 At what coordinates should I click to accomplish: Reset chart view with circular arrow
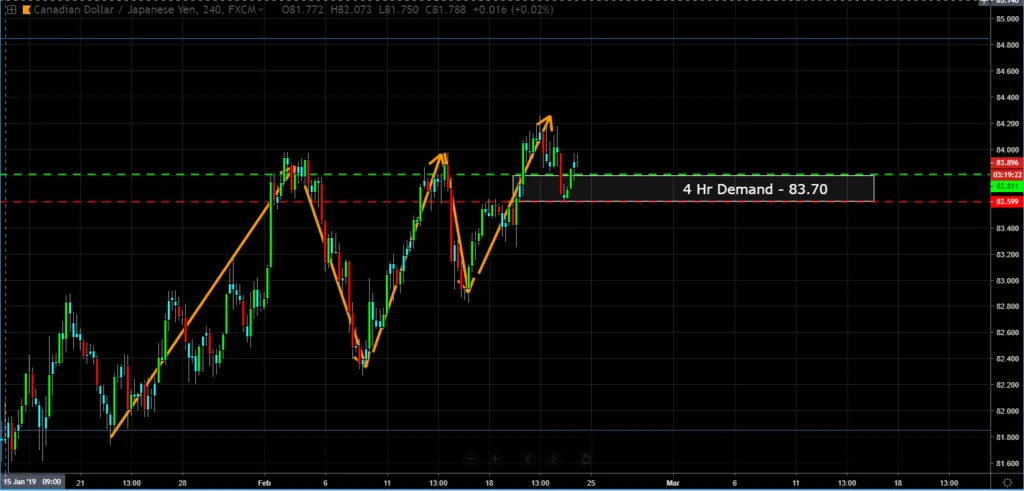(x=586, y=458)
